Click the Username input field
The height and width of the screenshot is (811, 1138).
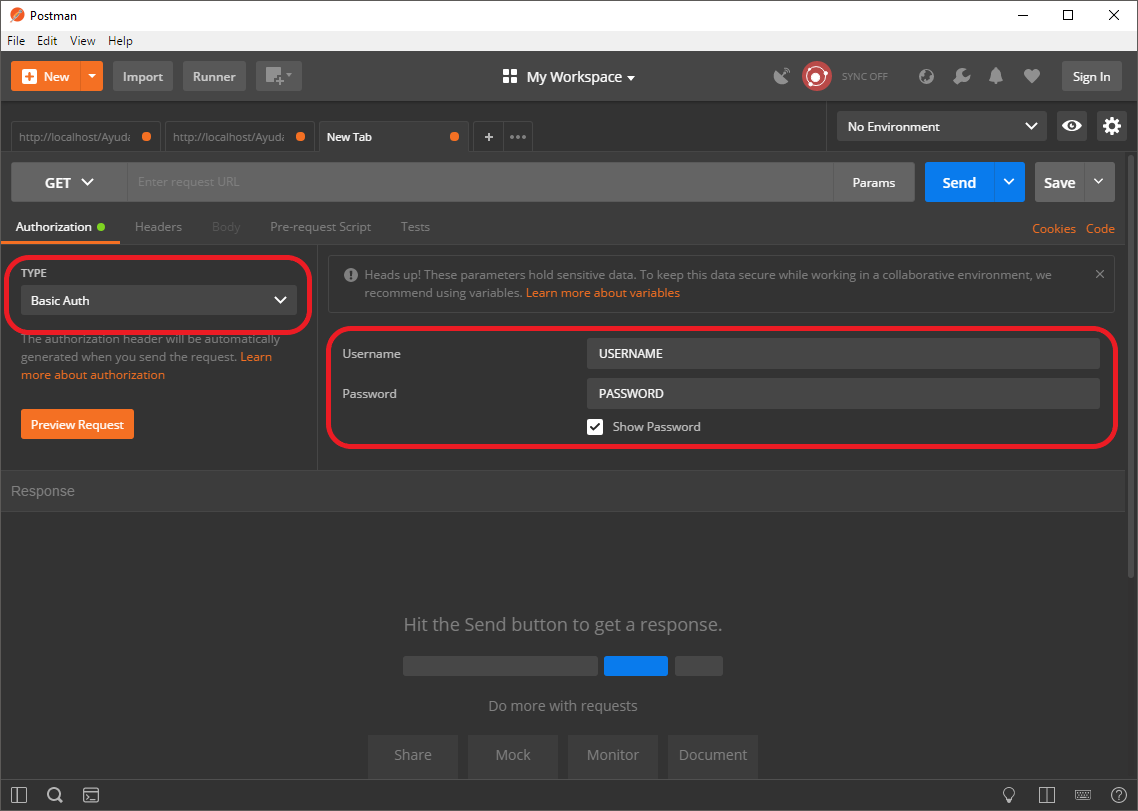[x=843, y=354]
